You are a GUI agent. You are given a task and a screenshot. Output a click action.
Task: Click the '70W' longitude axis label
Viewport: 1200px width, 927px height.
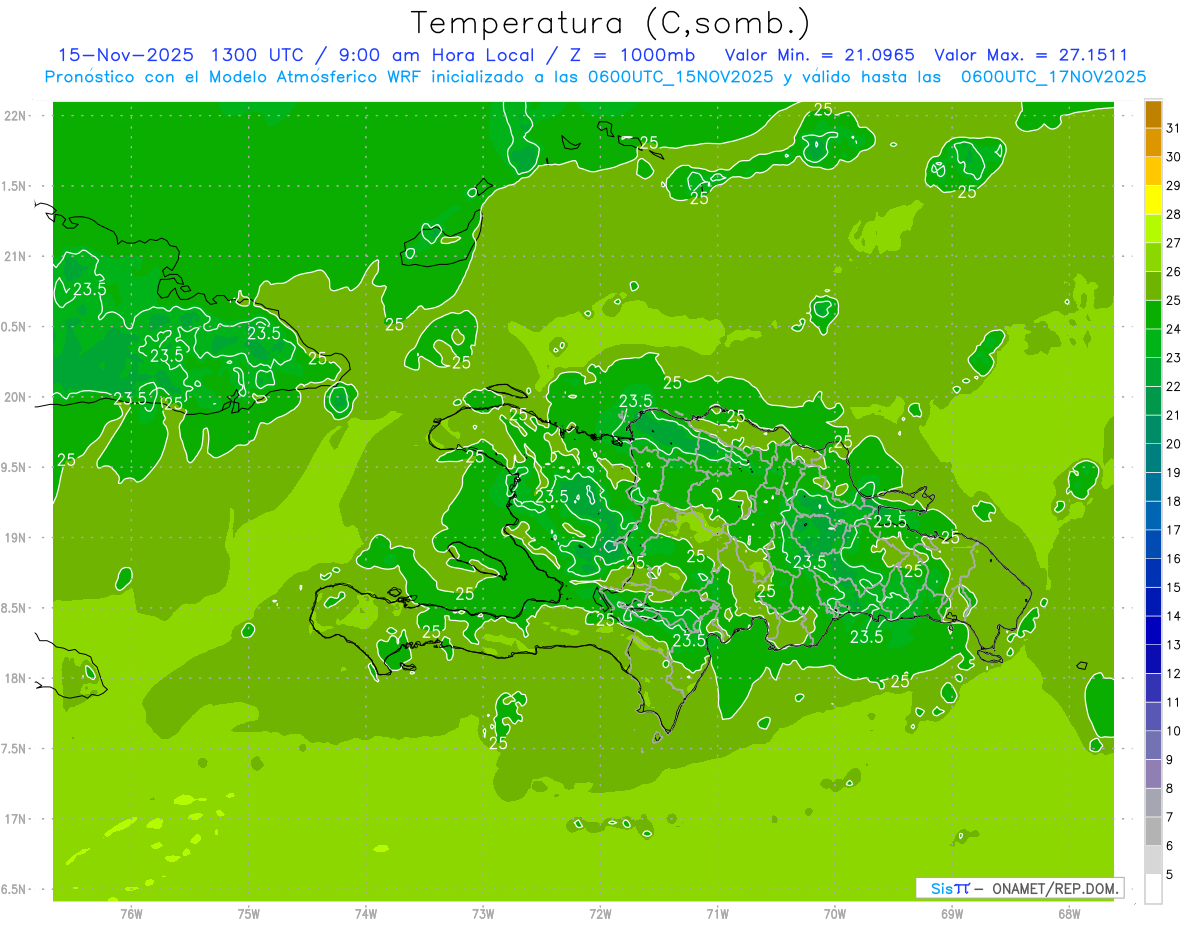coord(835,914)
